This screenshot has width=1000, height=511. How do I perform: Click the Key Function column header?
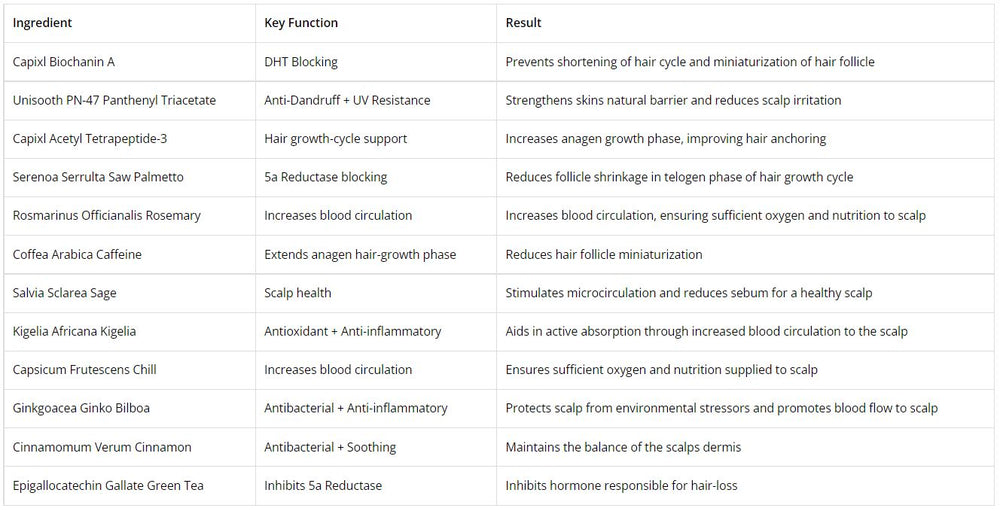301,23
